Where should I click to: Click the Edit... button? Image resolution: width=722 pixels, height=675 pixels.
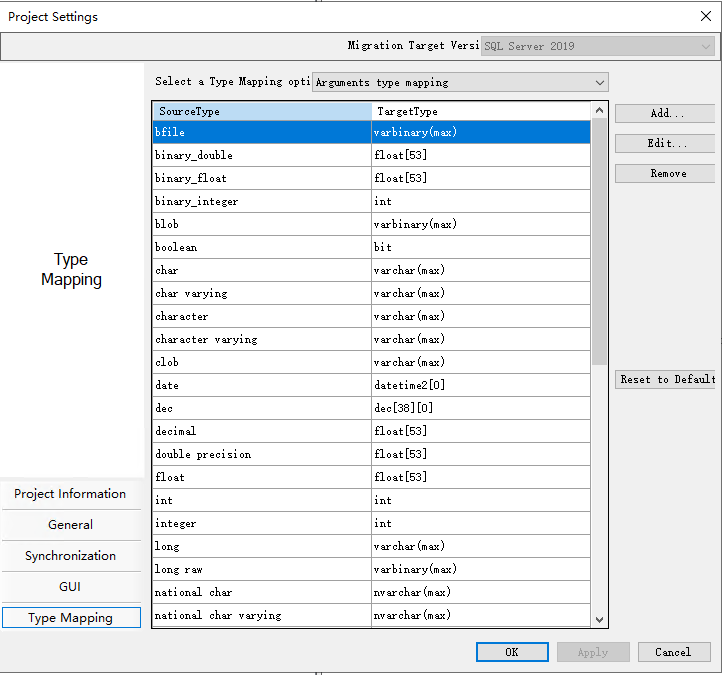point(666,143)
